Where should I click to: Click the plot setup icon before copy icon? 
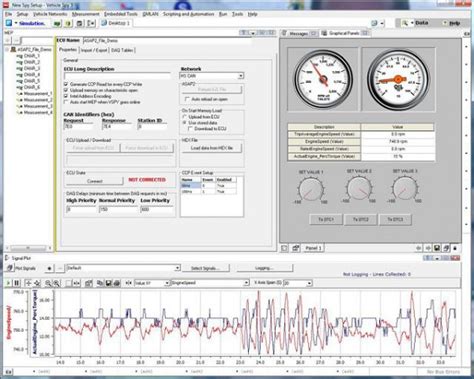pyautogui.click(x=88, y=283)
